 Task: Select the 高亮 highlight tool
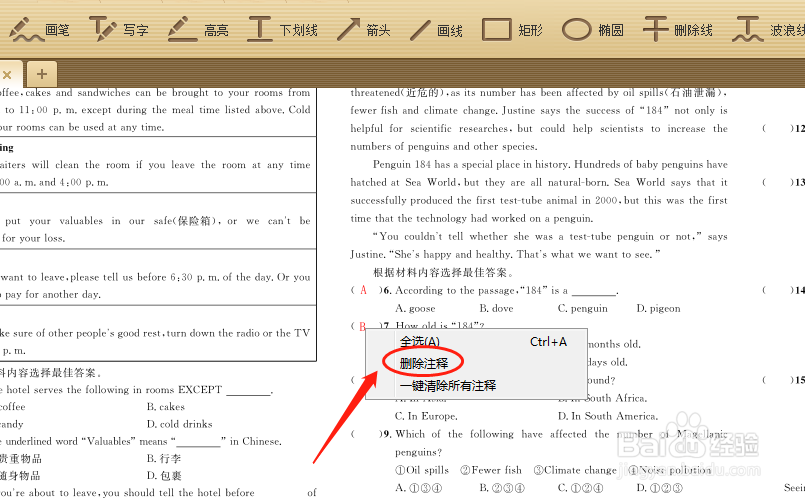pos(198,30)
